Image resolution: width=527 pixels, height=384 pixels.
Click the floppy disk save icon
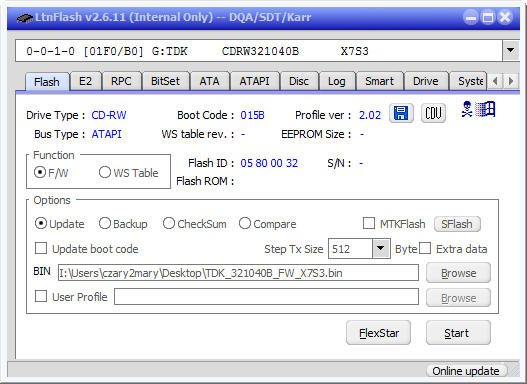[401, 113]
